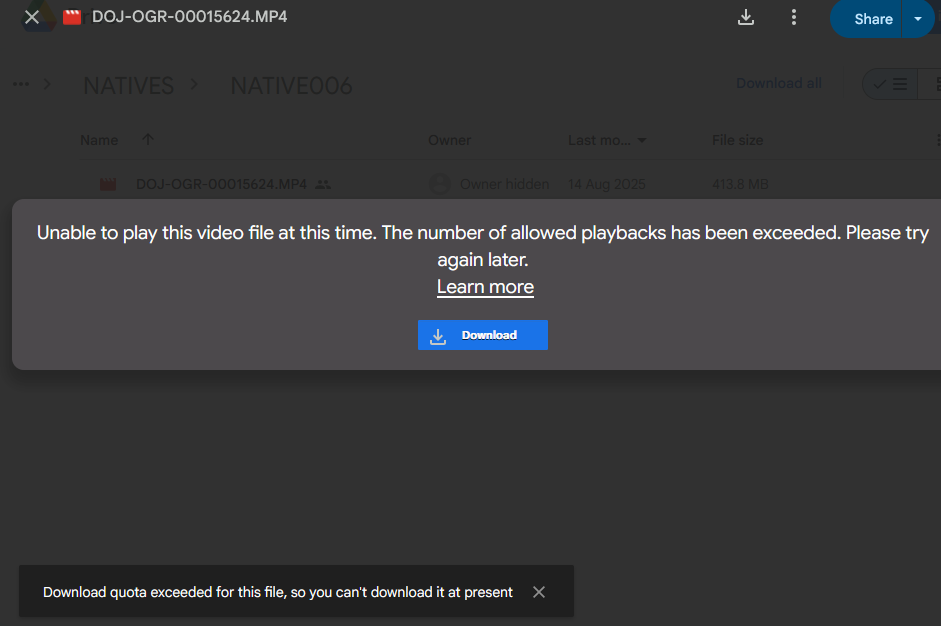Select the DOJ-OGR-00015624.MP4 file row name
The height and width of the screenshot is (626, 941).
[x=221, y=184]
